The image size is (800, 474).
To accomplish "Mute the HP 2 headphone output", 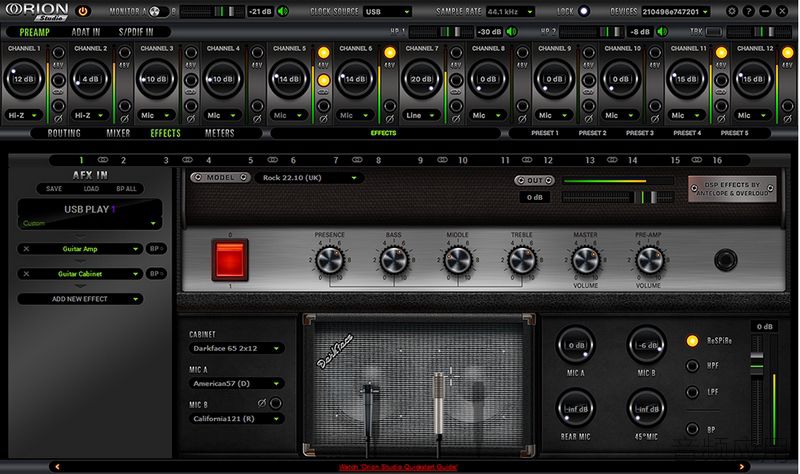I will (x=662, y=32).
